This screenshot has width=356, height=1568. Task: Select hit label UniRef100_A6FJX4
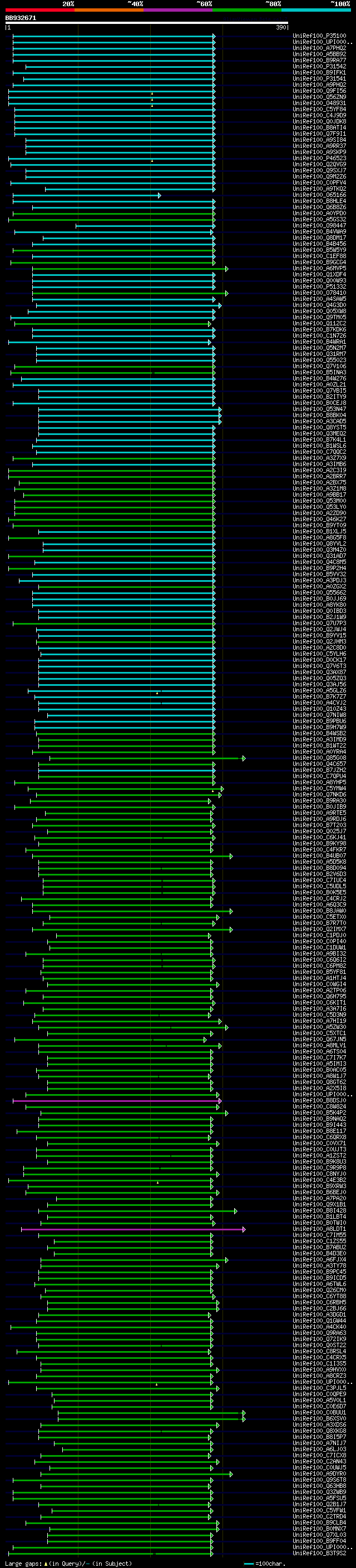(319, 1260)
